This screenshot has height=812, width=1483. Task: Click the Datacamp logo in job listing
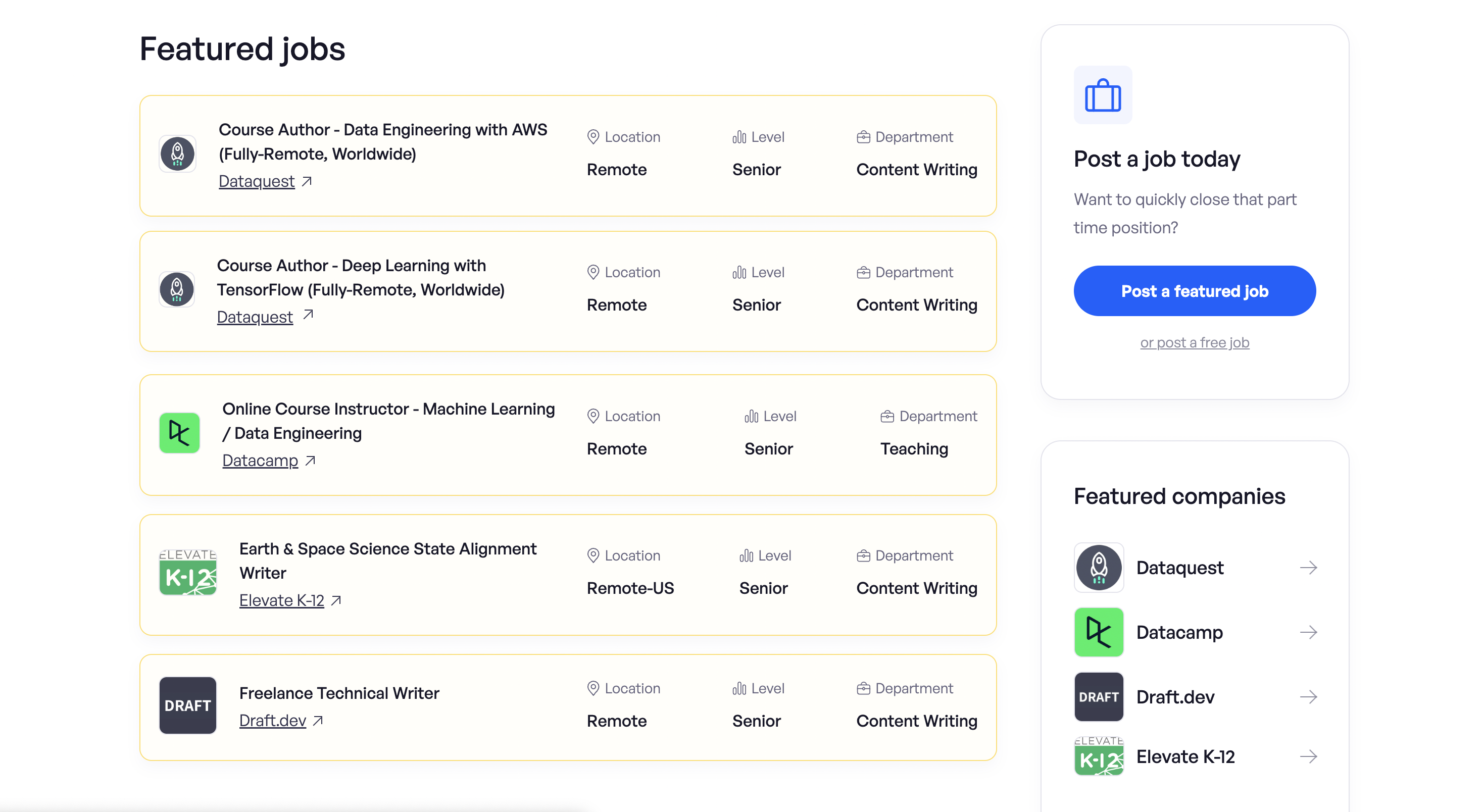pos(179,433)
